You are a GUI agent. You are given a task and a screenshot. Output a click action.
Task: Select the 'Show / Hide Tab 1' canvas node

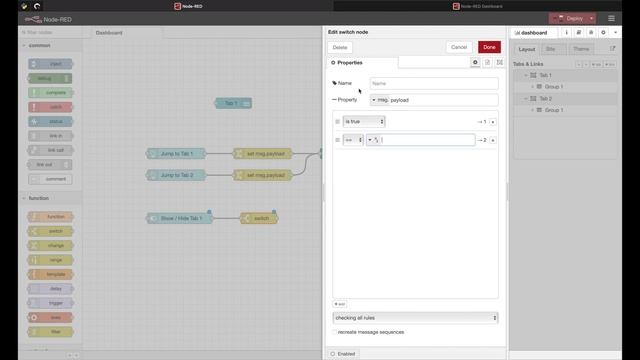click(180, 218)
